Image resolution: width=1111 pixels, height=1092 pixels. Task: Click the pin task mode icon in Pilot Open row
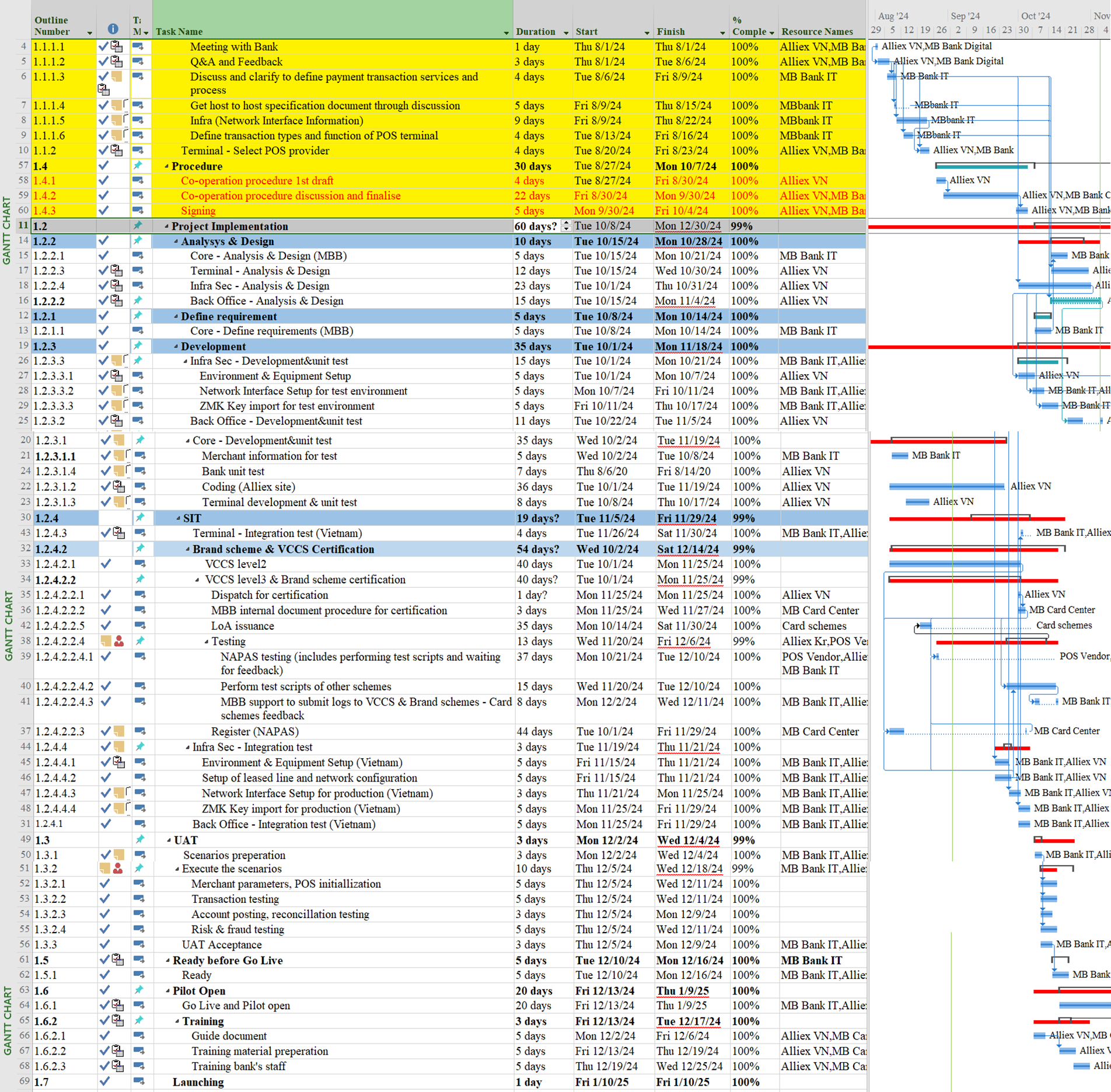[139, 990]
